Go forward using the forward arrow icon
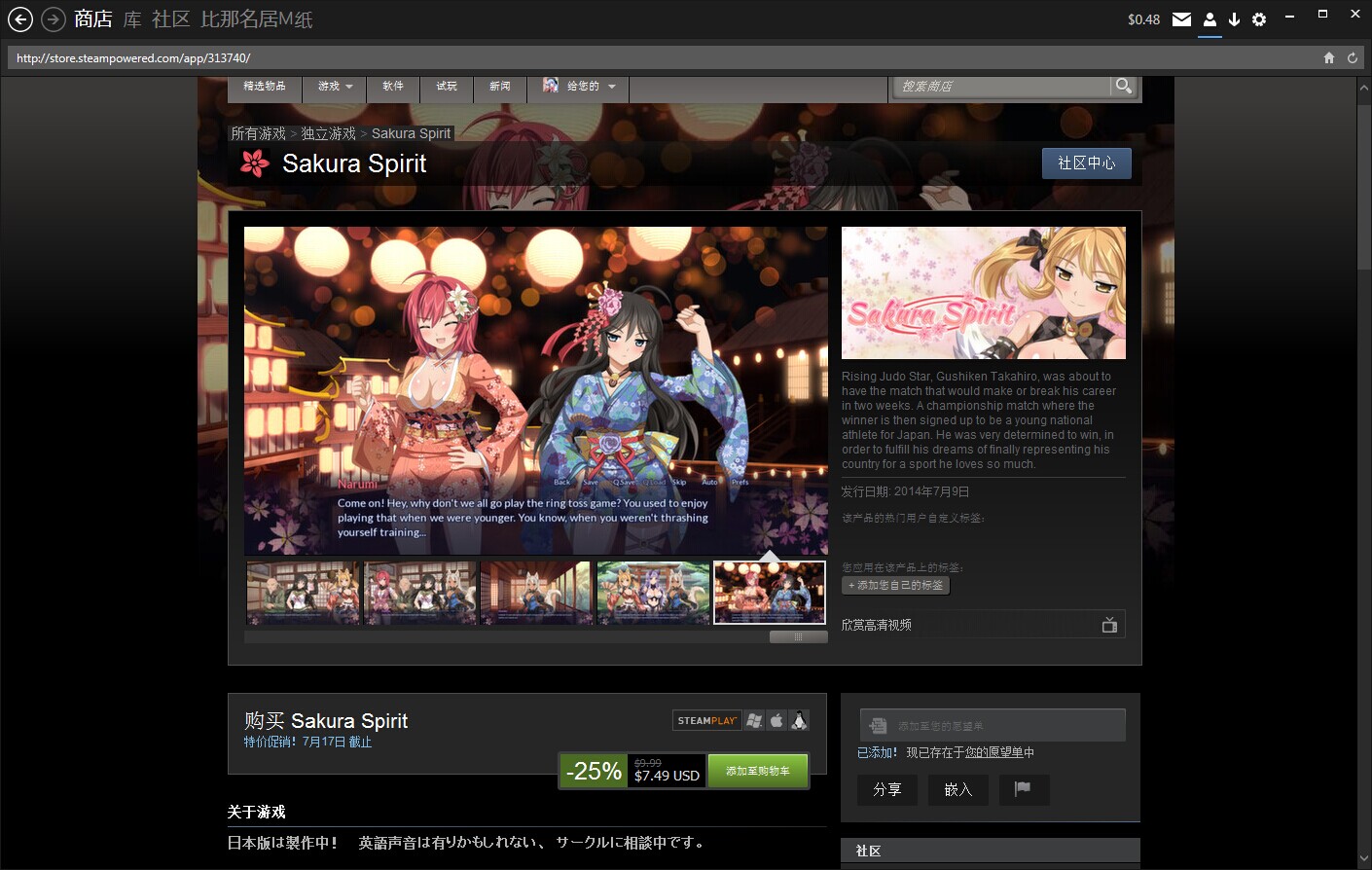 pos(53,18)
